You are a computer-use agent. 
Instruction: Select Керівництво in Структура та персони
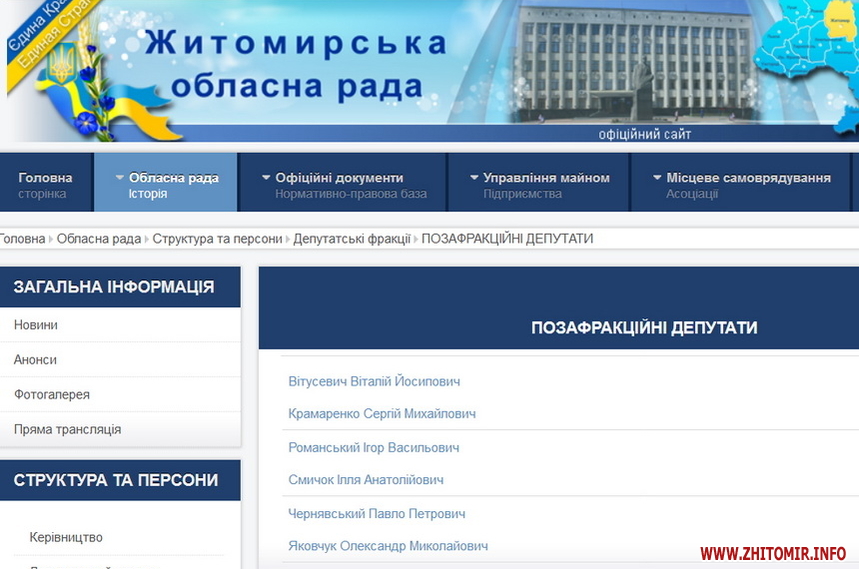pyautogui.click(x=66, y=538)
